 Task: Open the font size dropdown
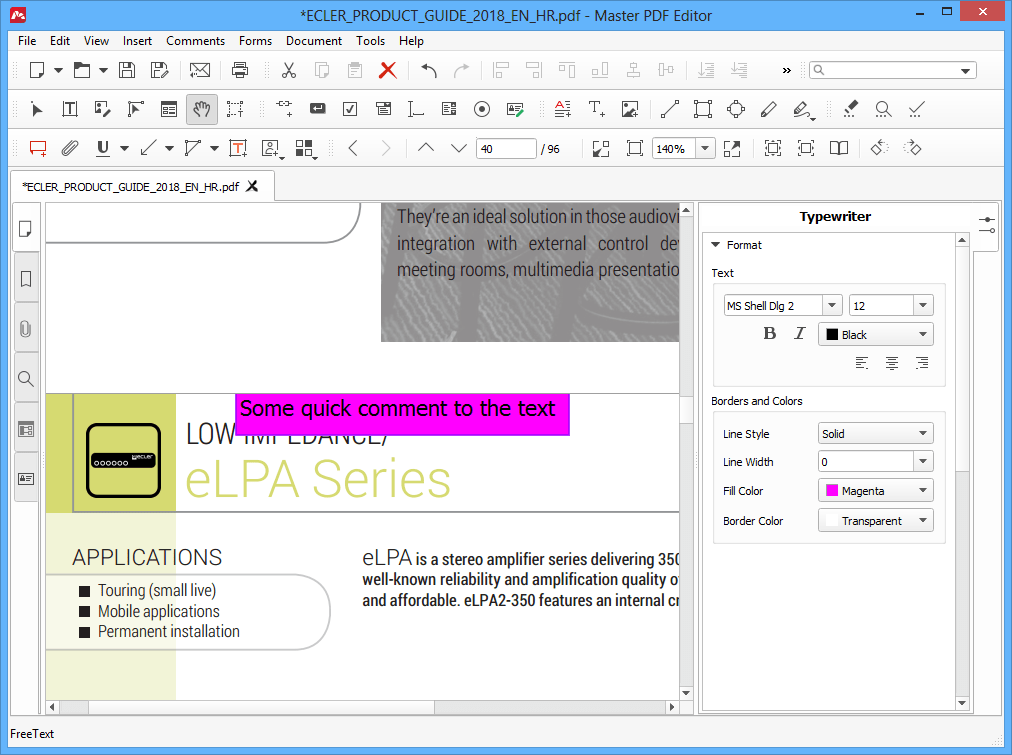(923, 305)
